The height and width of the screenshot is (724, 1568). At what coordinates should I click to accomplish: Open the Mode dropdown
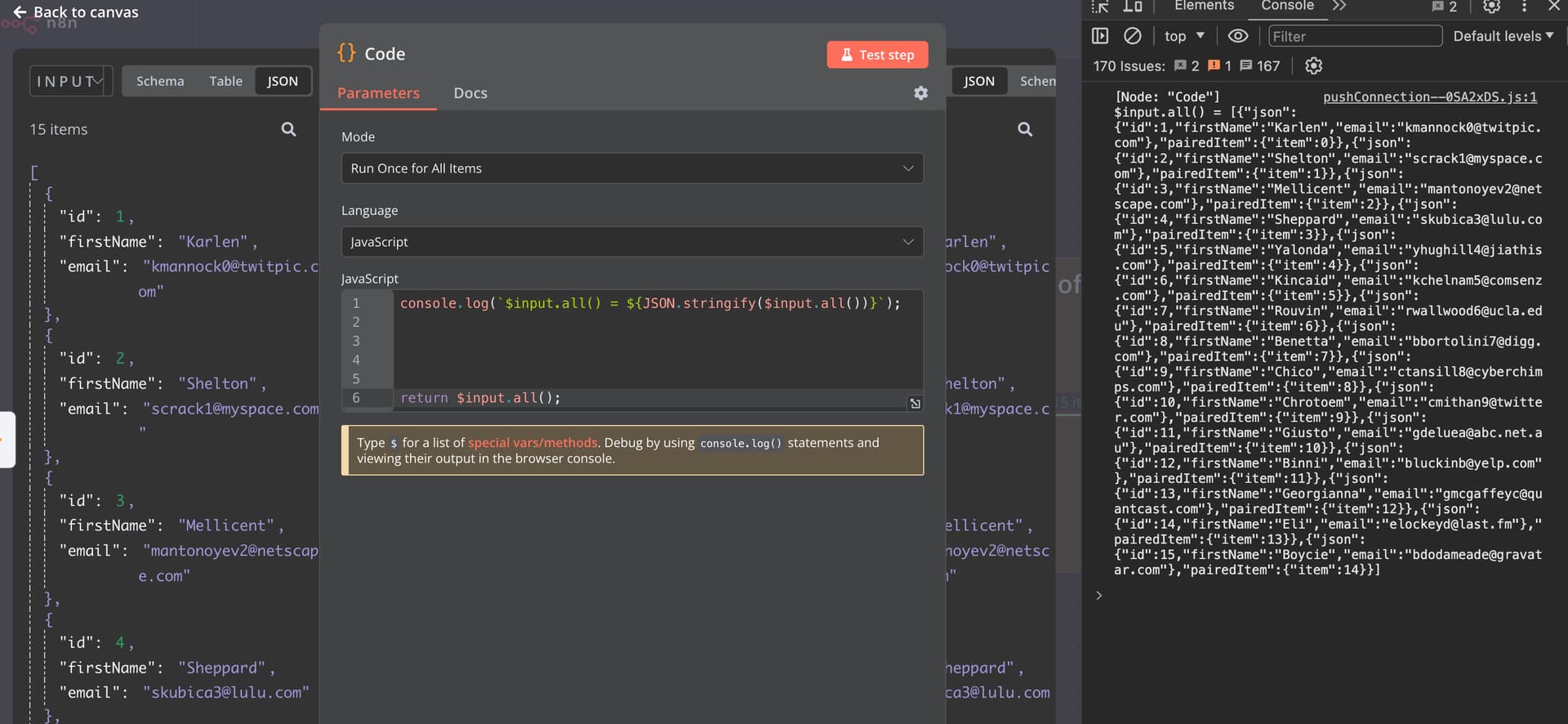tap(632, 168)
